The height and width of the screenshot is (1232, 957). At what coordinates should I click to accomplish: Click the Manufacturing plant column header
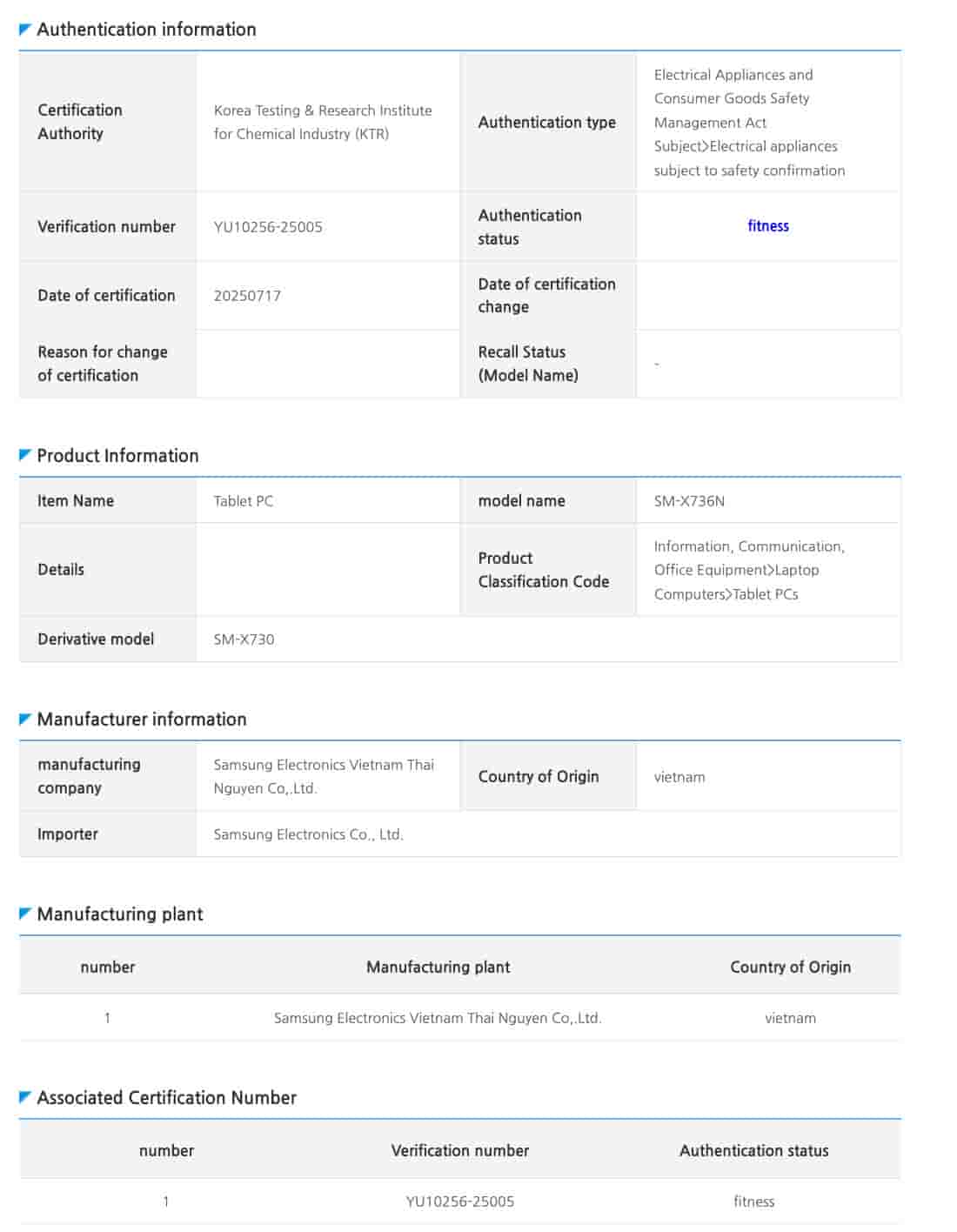[438, 967]
